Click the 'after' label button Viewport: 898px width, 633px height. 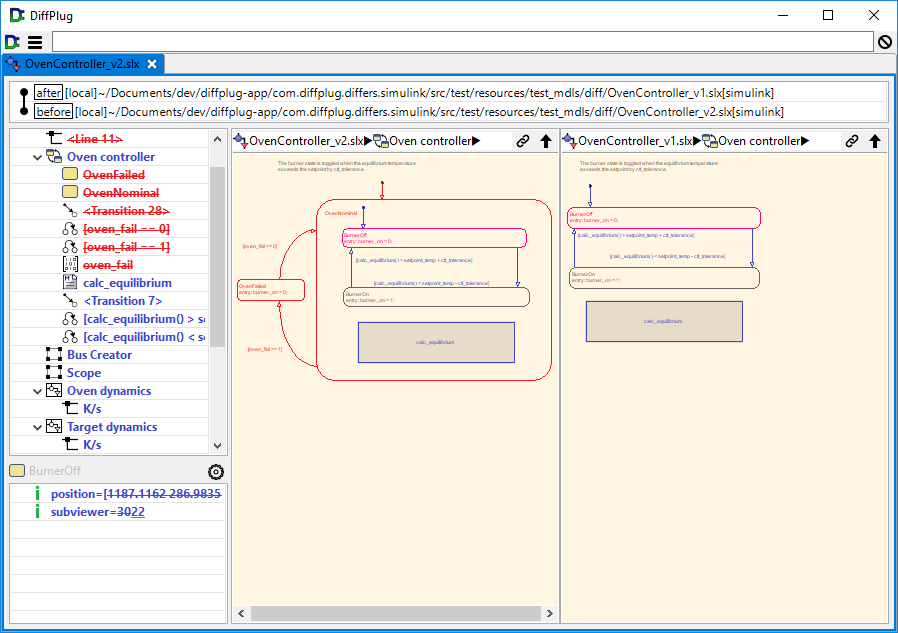pos(48,93)
